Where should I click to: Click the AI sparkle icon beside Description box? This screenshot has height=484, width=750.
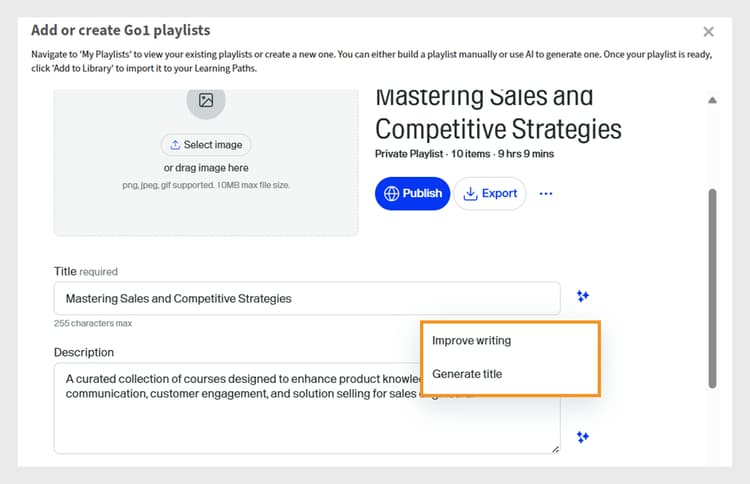[x=582, y=437]
